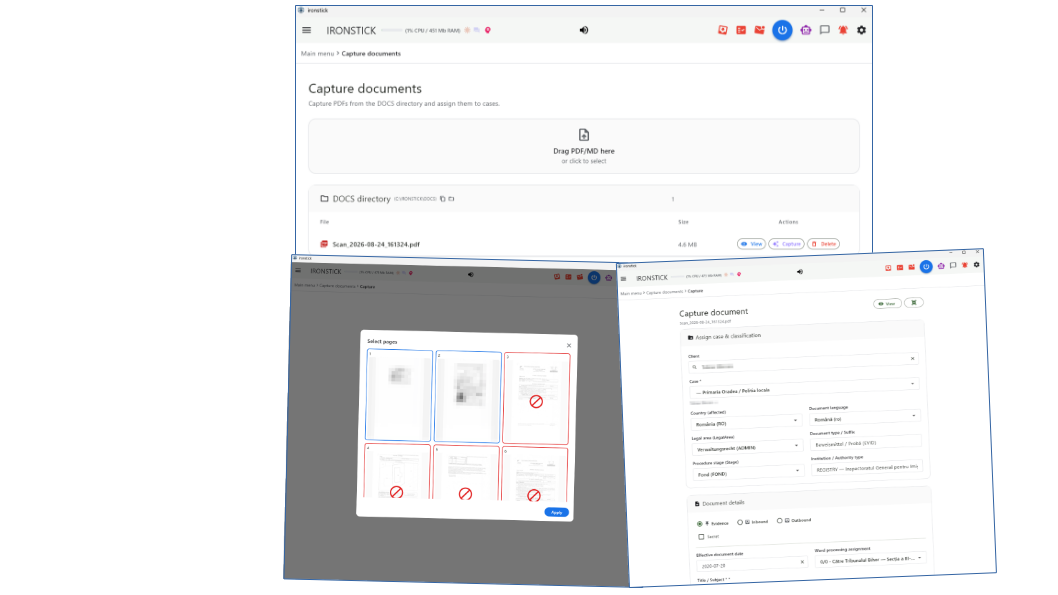Screen dimensions: 1058x595
Task: Open DOCS directory folder icon beside path
Action: coord(451,199)
